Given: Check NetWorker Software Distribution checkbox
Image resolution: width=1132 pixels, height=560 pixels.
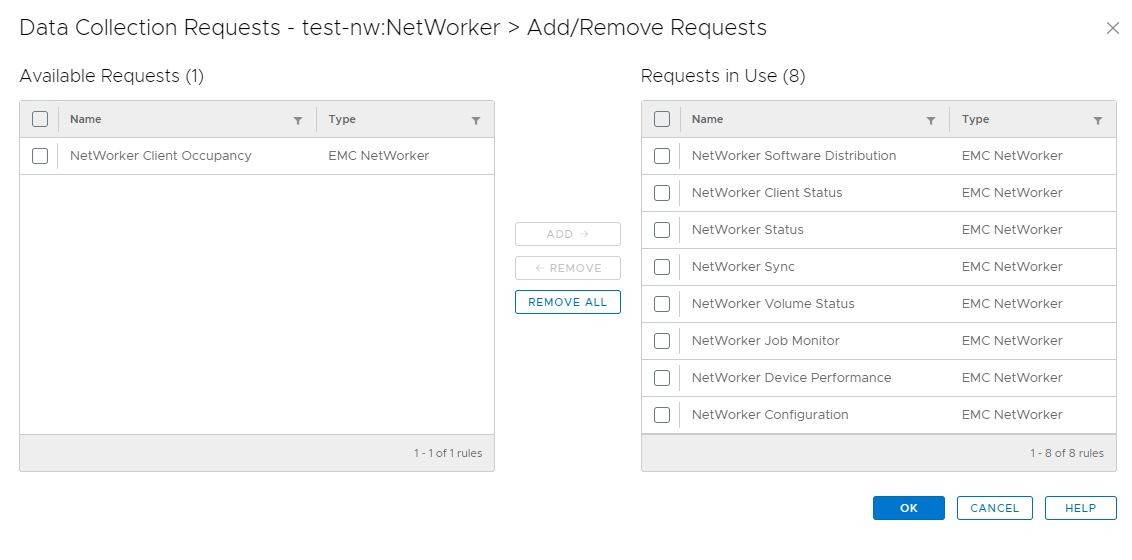Looking at the screenshot, I should coord(662,156).
